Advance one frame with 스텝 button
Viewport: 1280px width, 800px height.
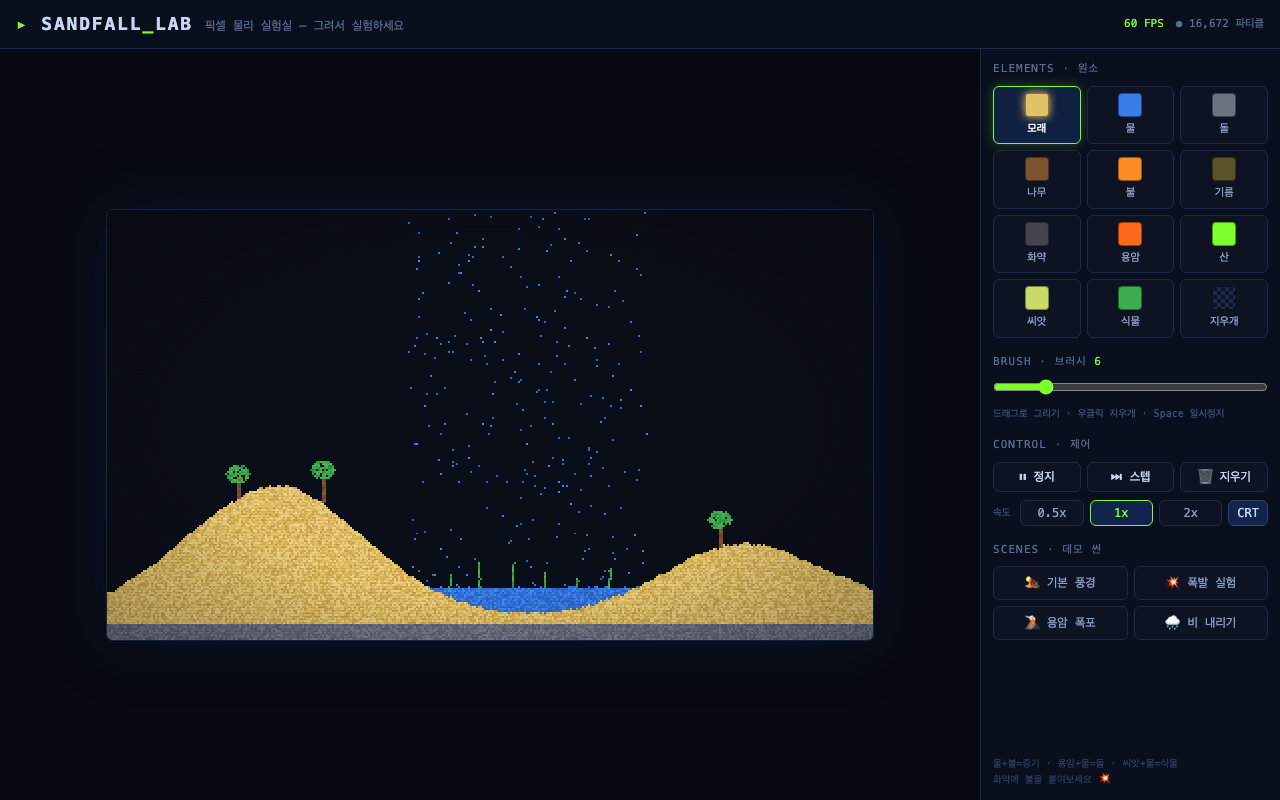1130,477
